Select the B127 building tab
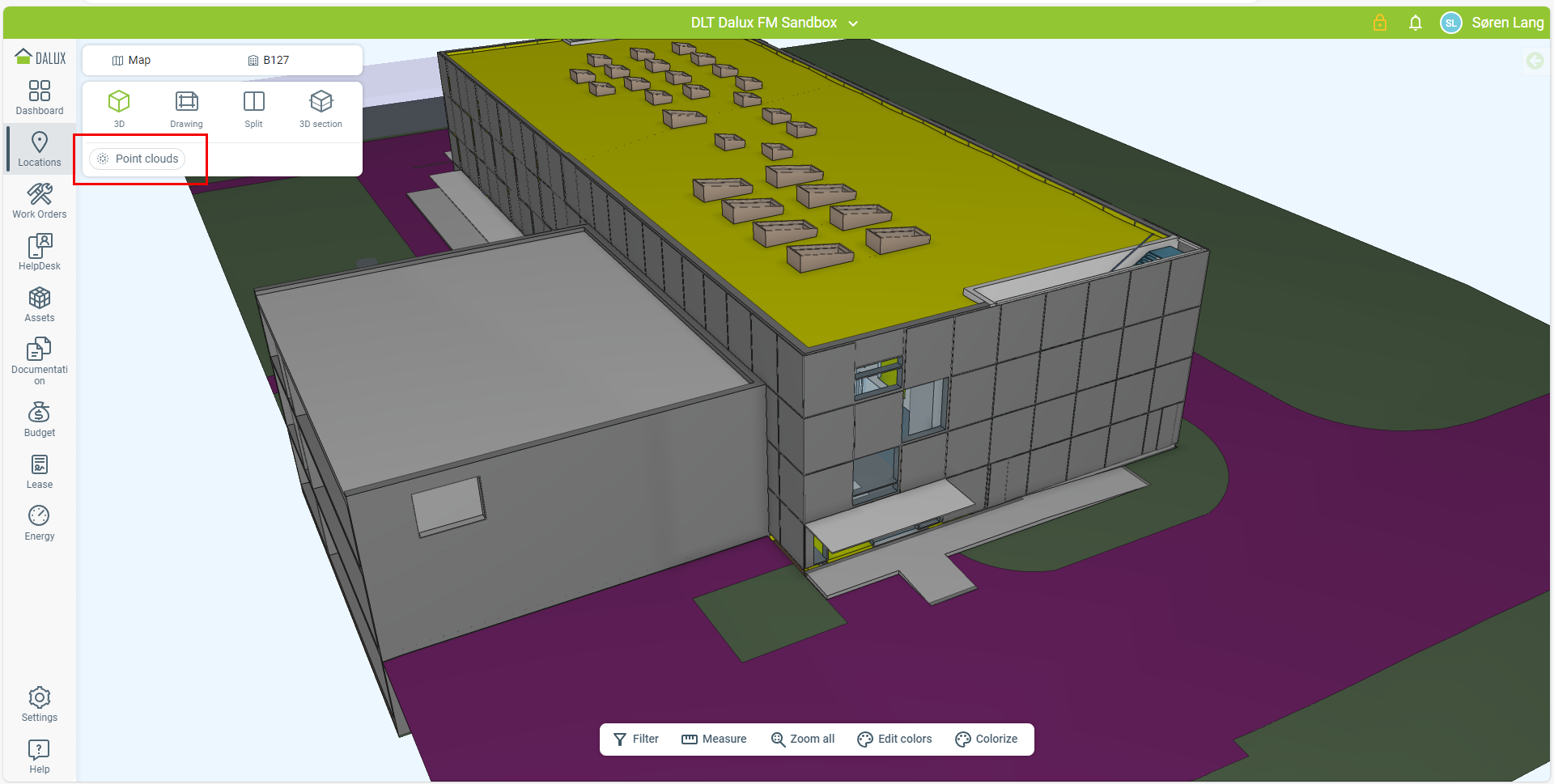Viewport: 1554px width, 784px height. coord(269,60)
